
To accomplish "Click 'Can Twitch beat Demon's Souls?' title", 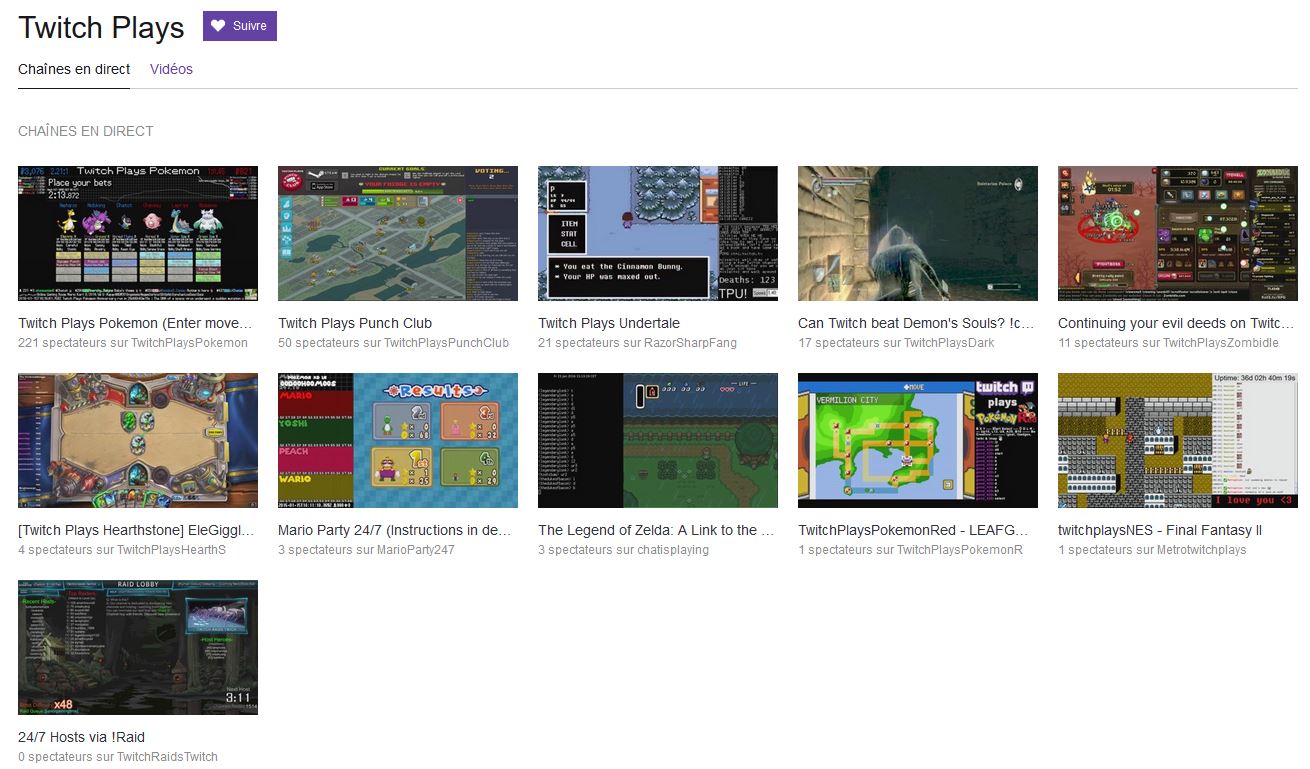I will (916, 323).
